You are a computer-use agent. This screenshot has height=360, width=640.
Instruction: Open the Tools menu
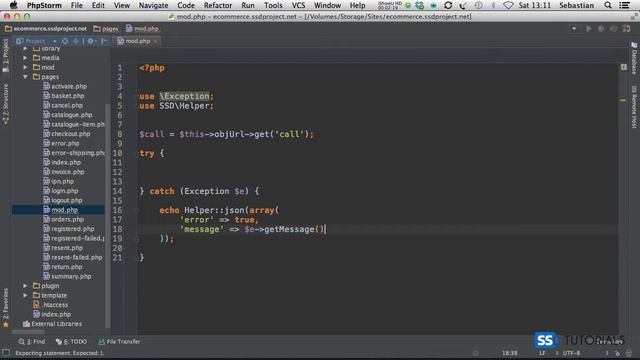point(273,5)
